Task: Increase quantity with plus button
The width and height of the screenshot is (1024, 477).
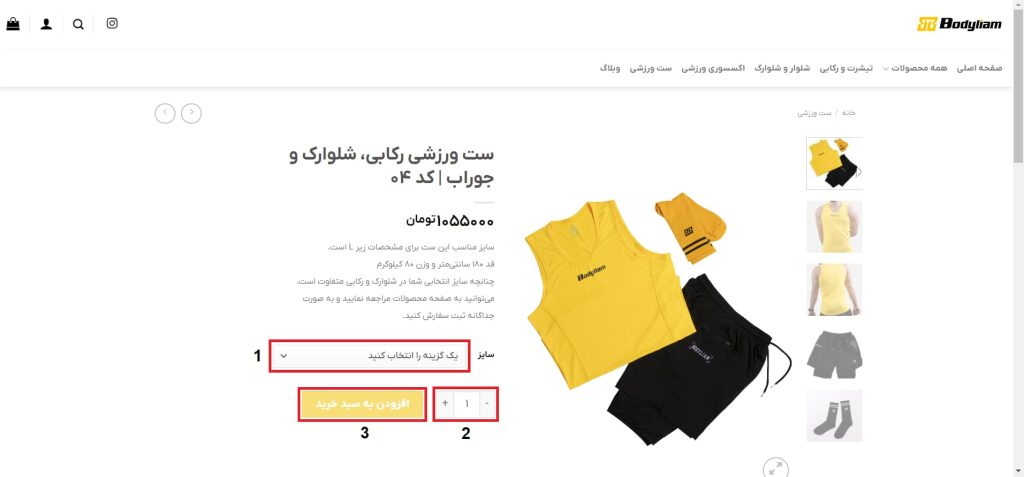Action: tap(445, 404)
